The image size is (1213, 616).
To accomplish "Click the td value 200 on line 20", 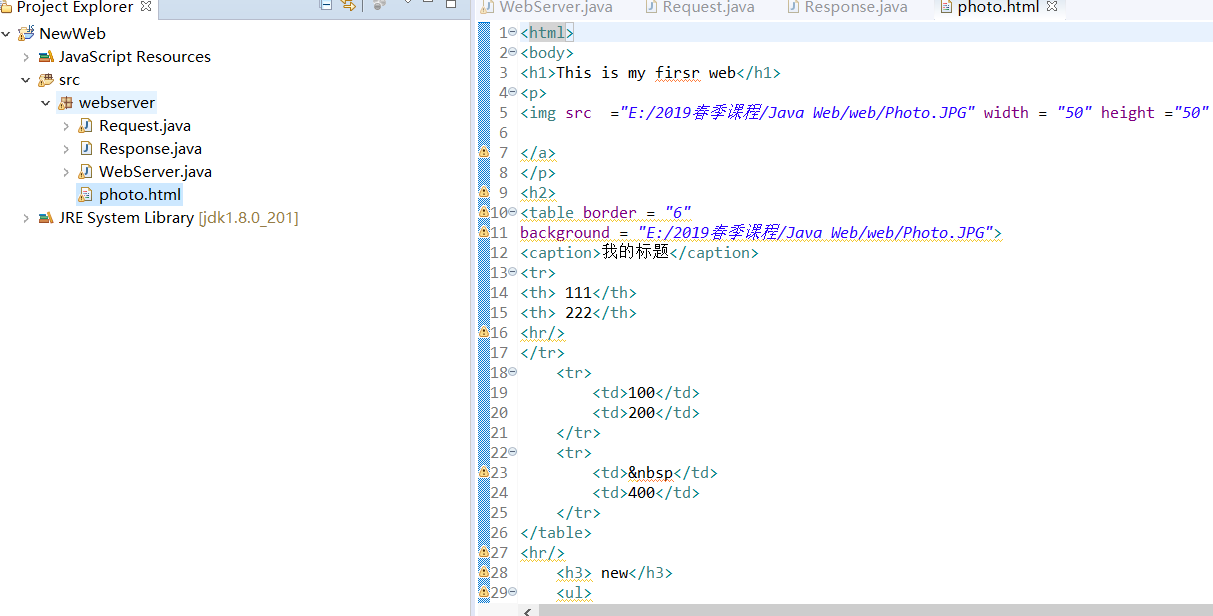I will [x=641, y=412].
